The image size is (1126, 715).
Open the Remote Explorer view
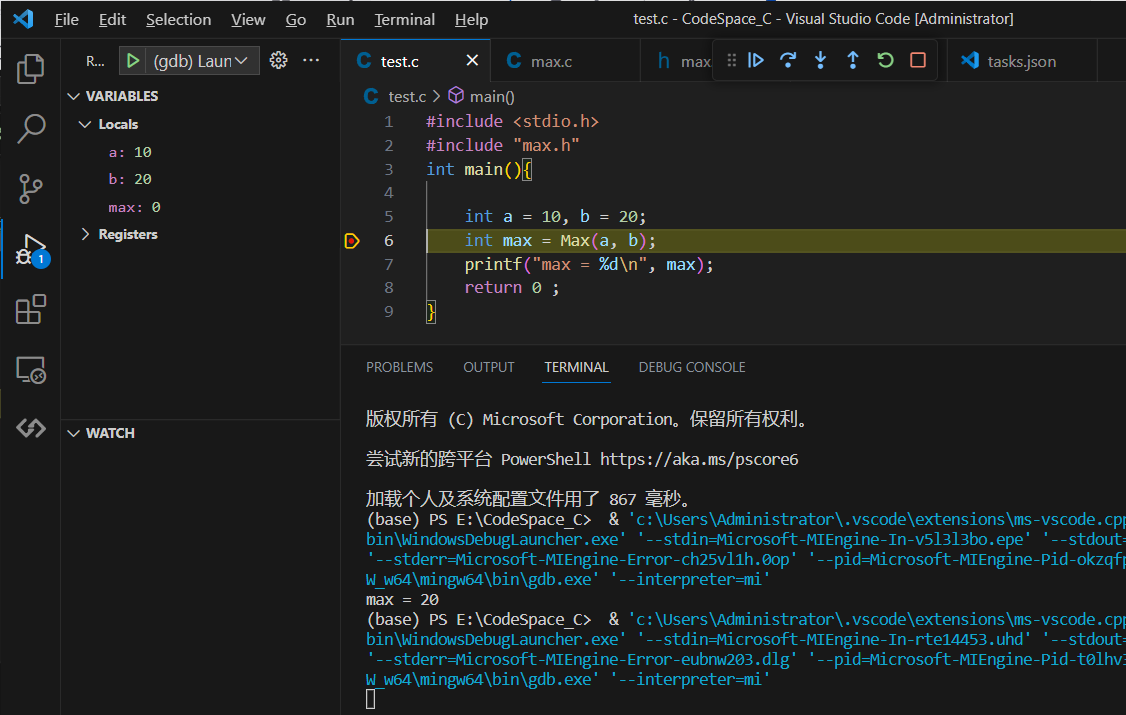pos(30,370)
